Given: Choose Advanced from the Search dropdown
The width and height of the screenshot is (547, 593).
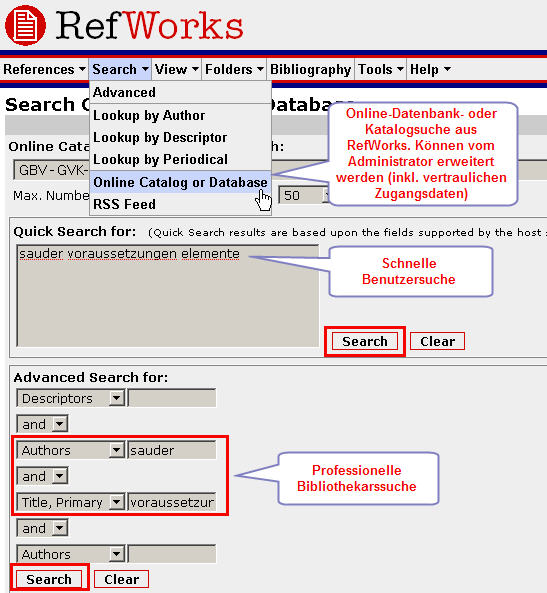Looking at the screenshot, I should point(180,92).
